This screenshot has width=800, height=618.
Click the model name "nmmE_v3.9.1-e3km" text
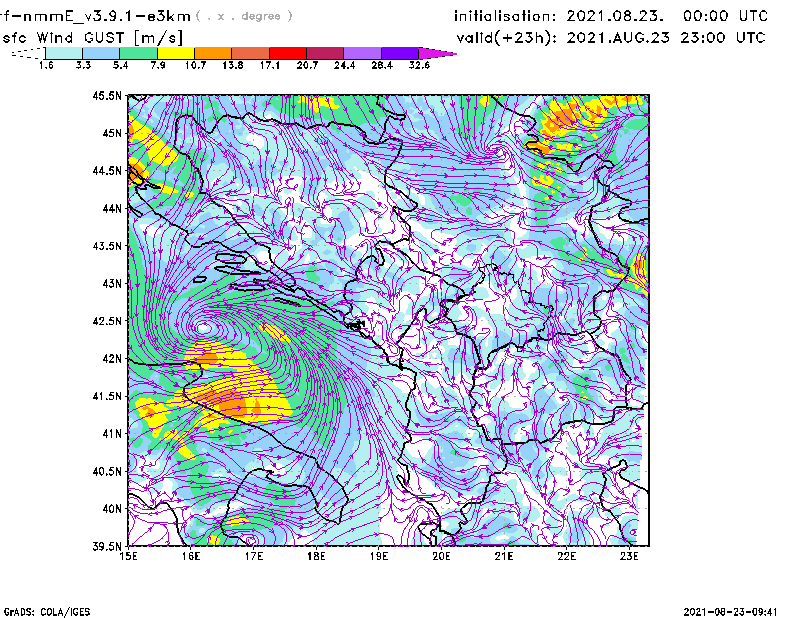tap(107, 16)
